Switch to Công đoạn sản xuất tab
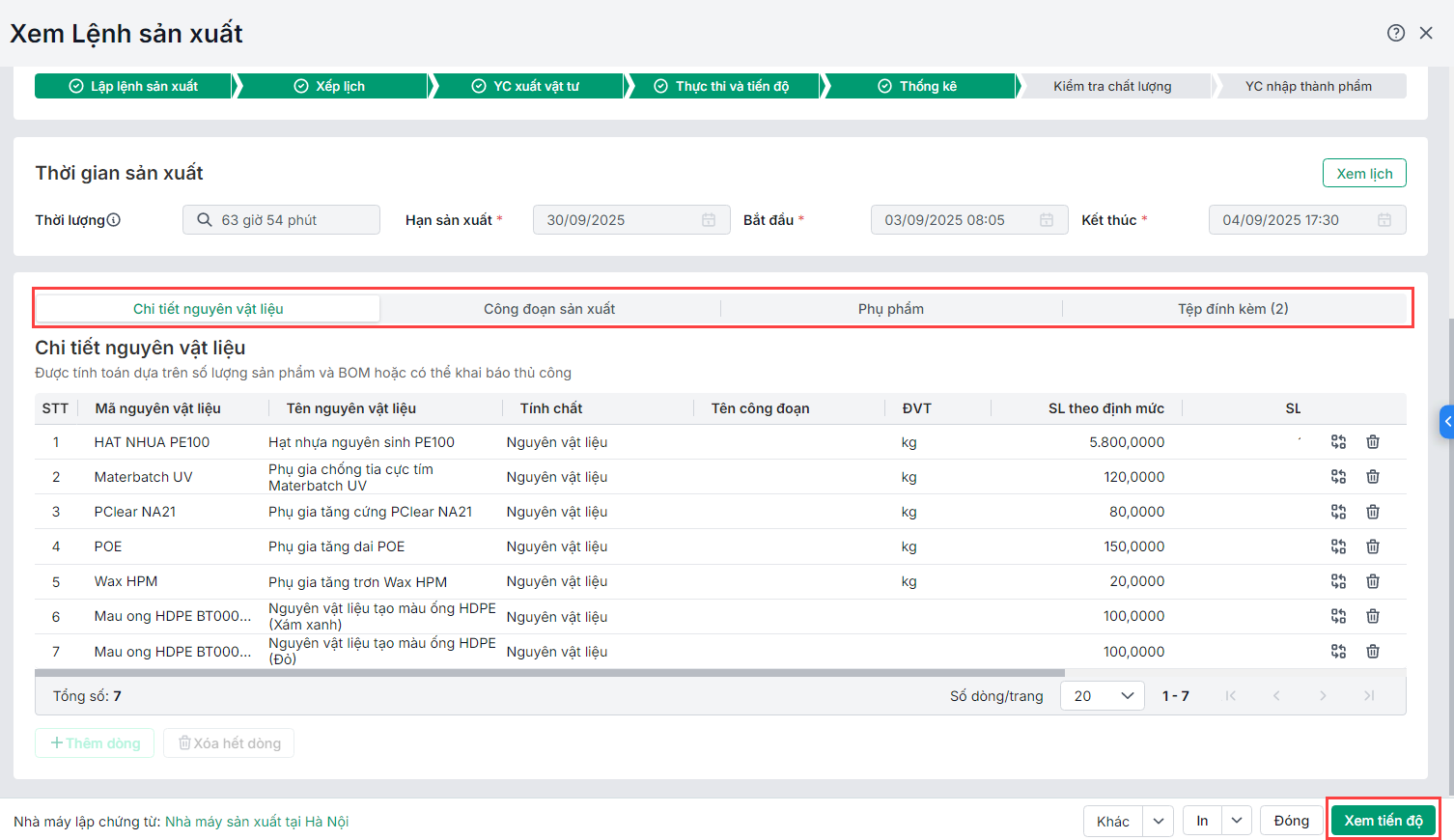Image resolution: width=1454 pixels, height=840 pixels. [549, 309]
